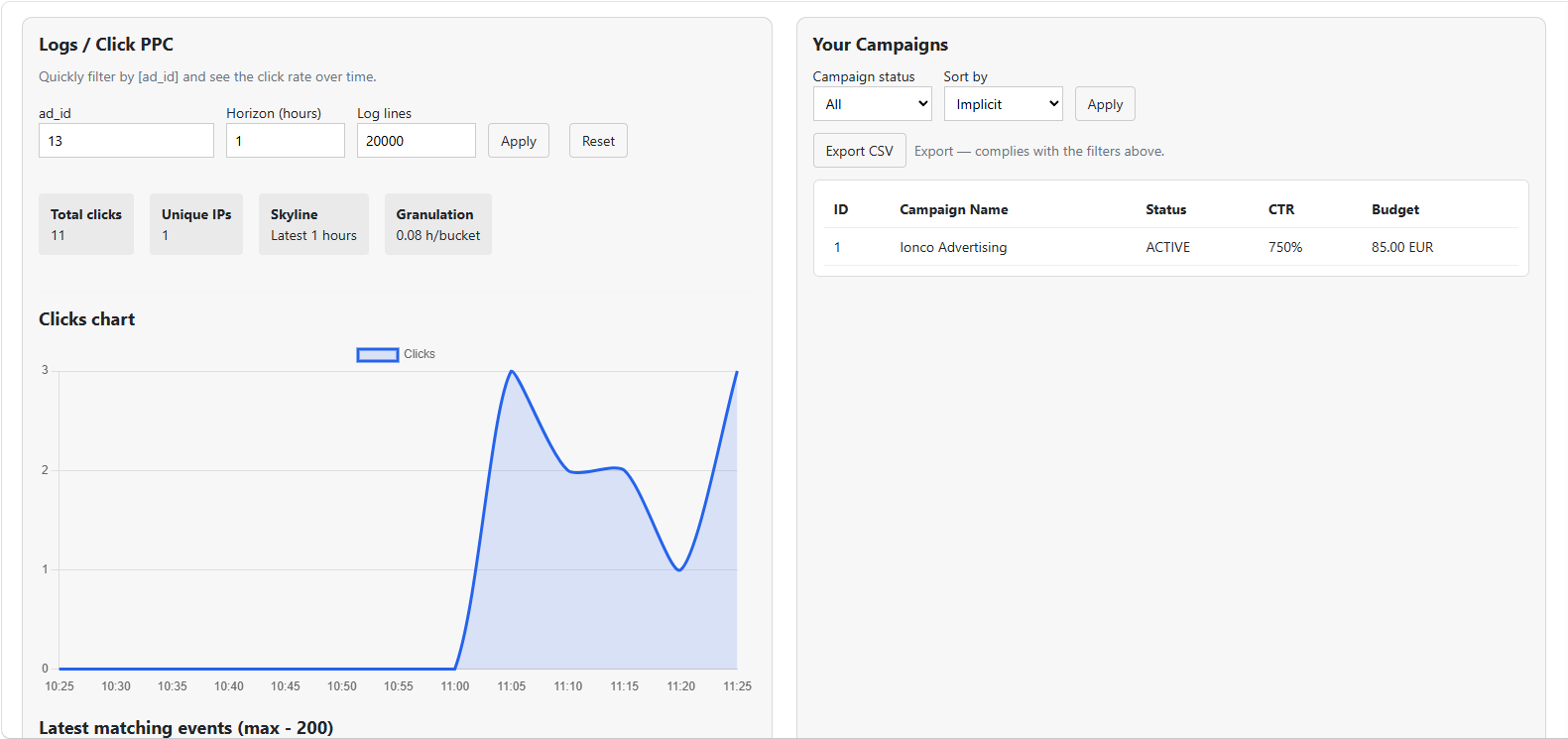Click the Skyline stat card
The height and width of the screenshot is (739, 1568).
[313, 224]
